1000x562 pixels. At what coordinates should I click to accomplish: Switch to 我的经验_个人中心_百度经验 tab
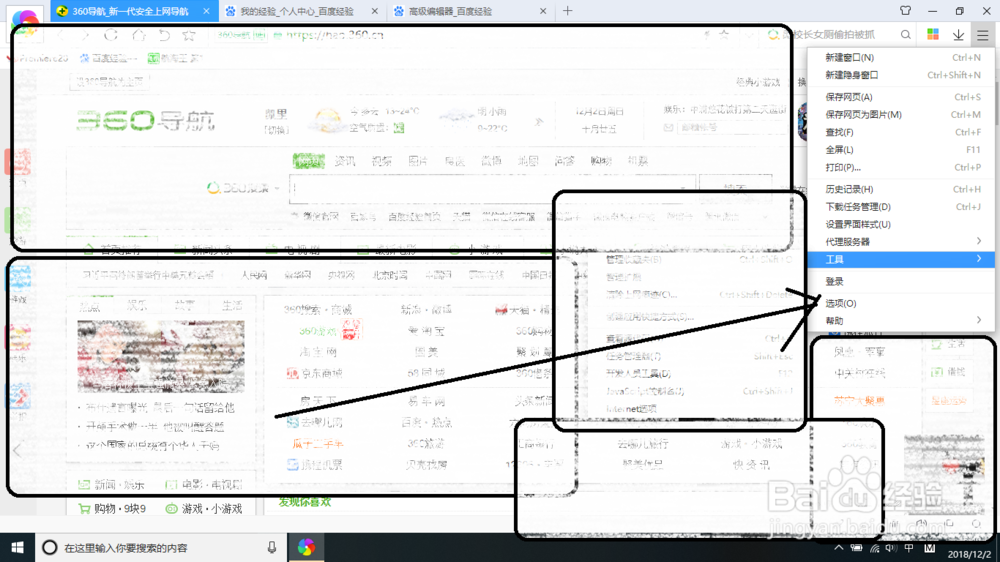[x=302, y=11]
